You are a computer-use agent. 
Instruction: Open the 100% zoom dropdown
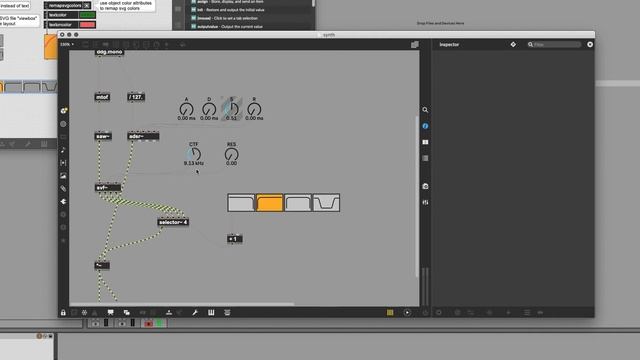click(x=67, y=44)
